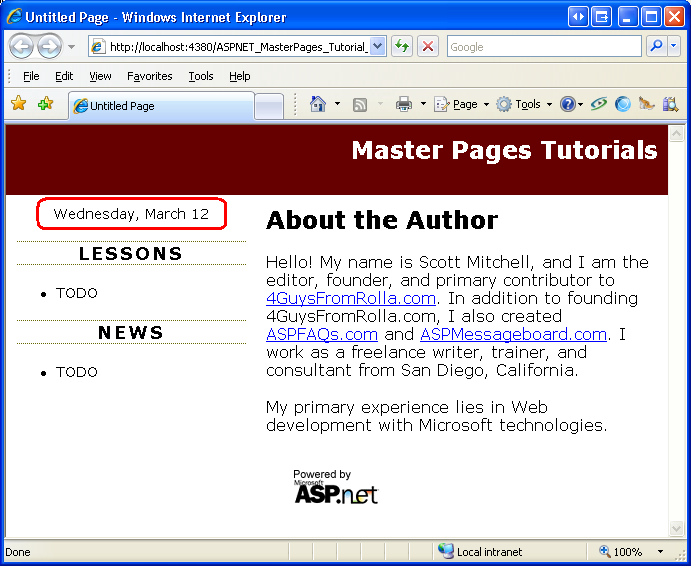Click the Stop loading red X icon
This screenshot has height=566, width=691.
(x=428, y=46)
